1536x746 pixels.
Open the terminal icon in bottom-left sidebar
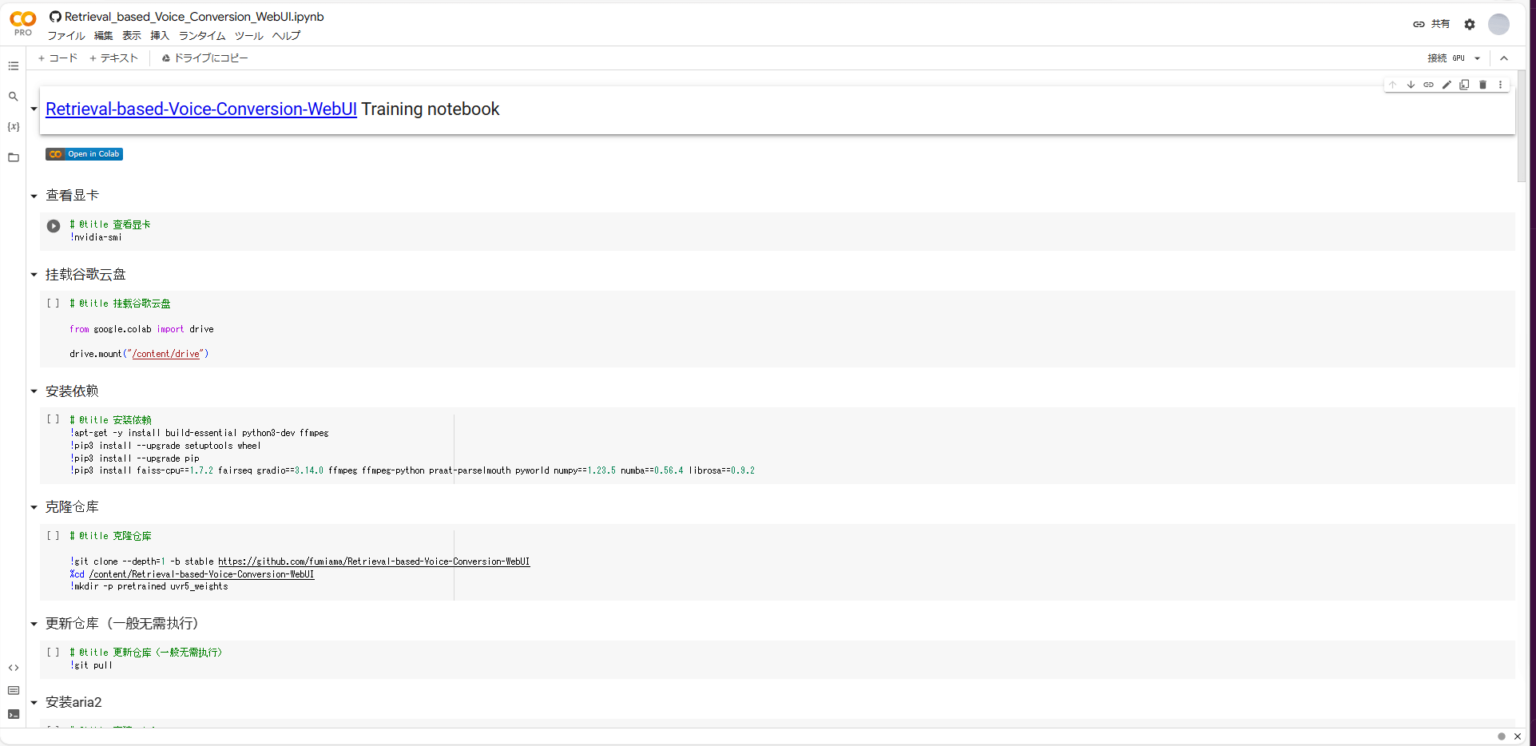click(13, 714)
